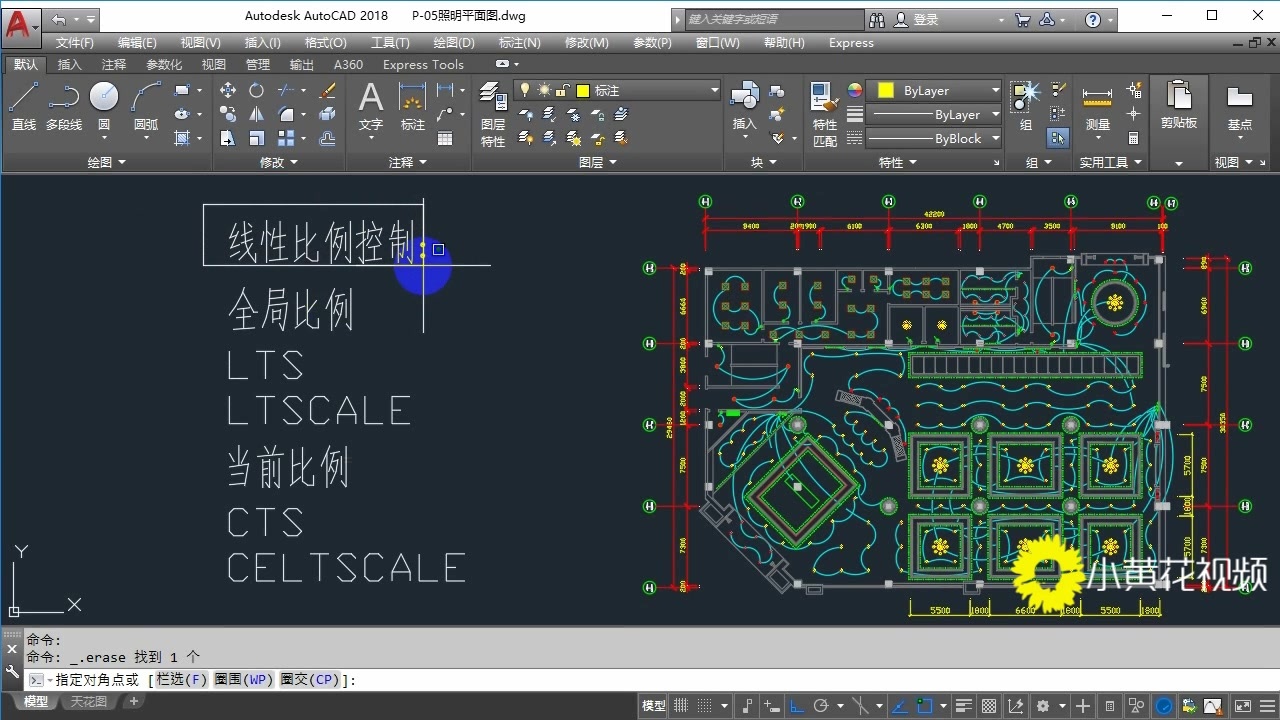The width and height of the screenshot is (1280, 720).
Task: Select the Circle (圆) tool
Action: 104,106
